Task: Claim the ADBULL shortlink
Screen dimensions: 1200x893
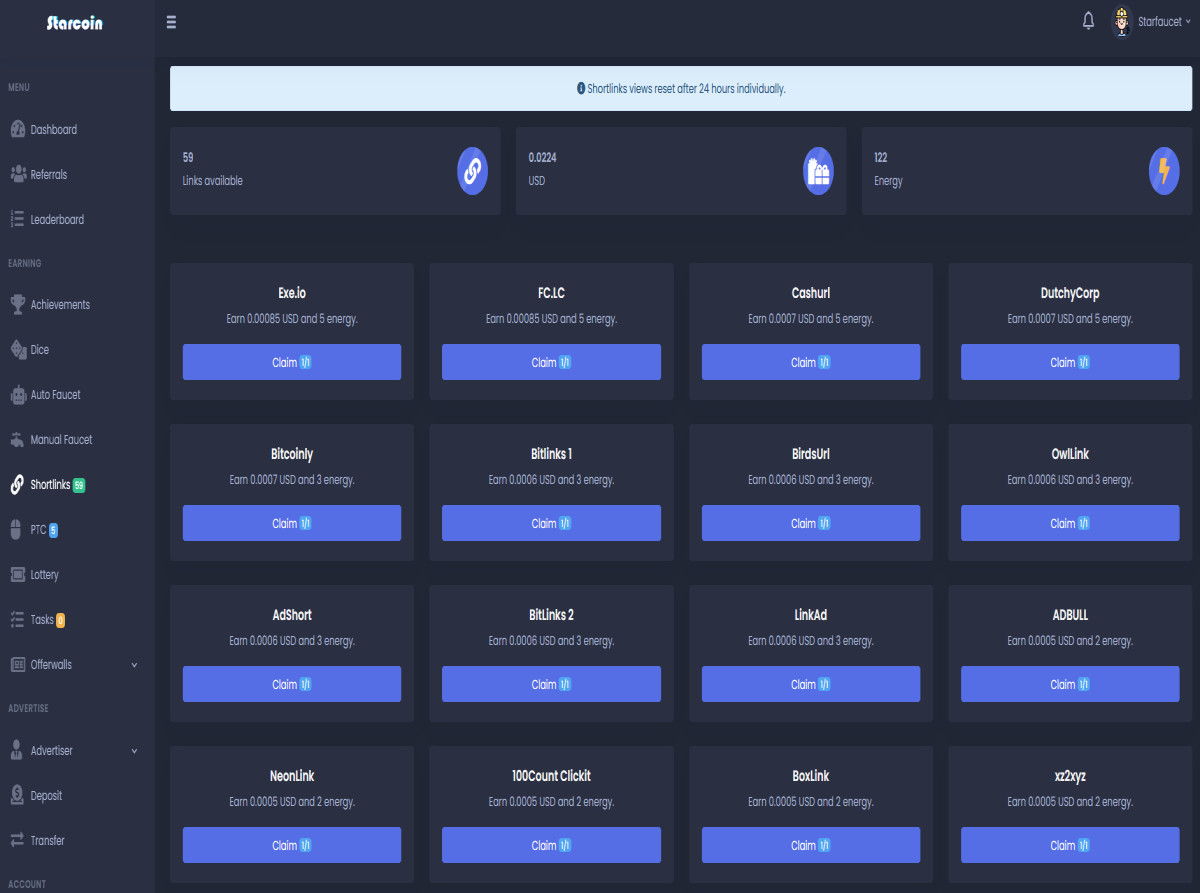Action: pyautogui.click(x=1070, y=684)
